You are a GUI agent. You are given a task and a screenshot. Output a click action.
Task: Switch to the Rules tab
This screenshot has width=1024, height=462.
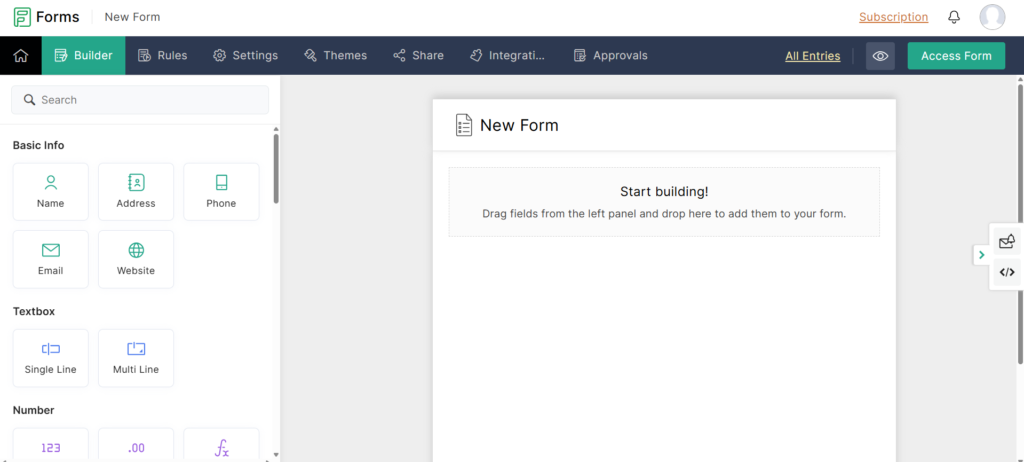tap(163, 56)
